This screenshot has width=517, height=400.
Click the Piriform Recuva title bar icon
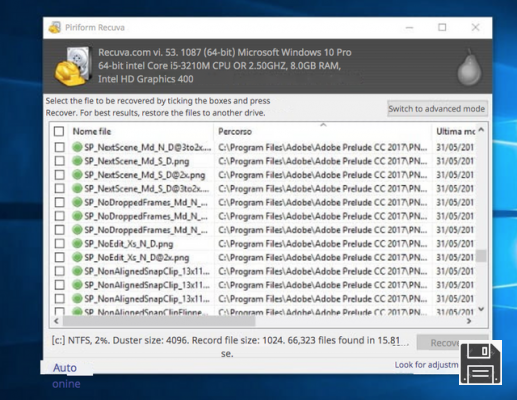click(x=55, y=27)
